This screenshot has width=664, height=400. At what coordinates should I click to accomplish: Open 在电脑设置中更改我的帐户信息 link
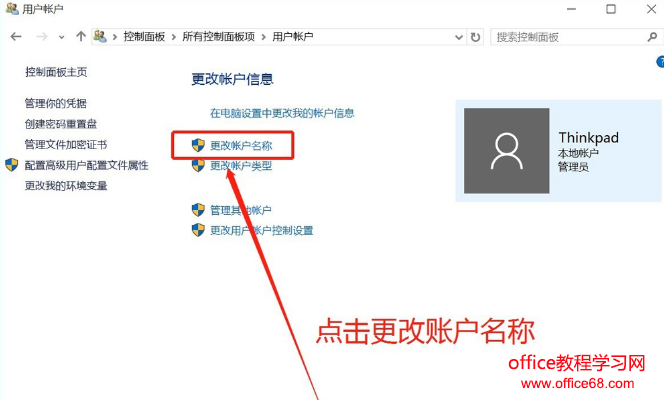coord(282,113)
